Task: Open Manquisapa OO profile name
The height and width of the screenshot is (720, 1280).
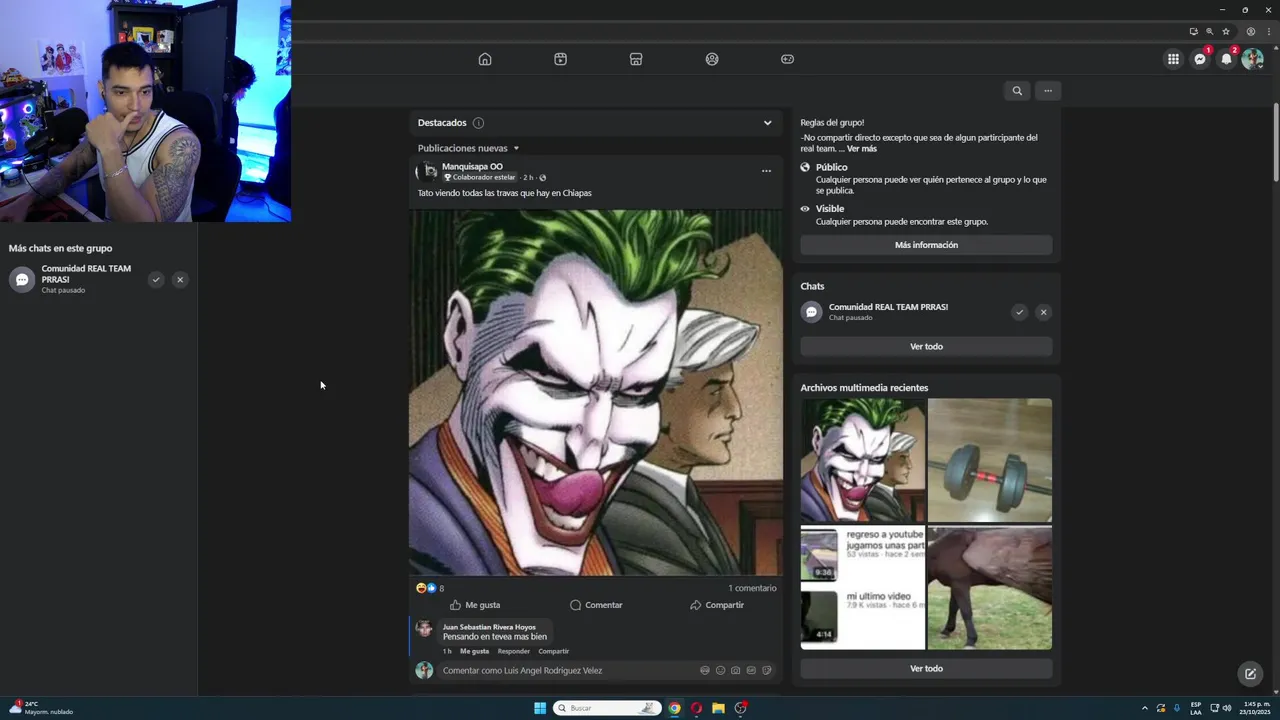Action: click(472, 167)
